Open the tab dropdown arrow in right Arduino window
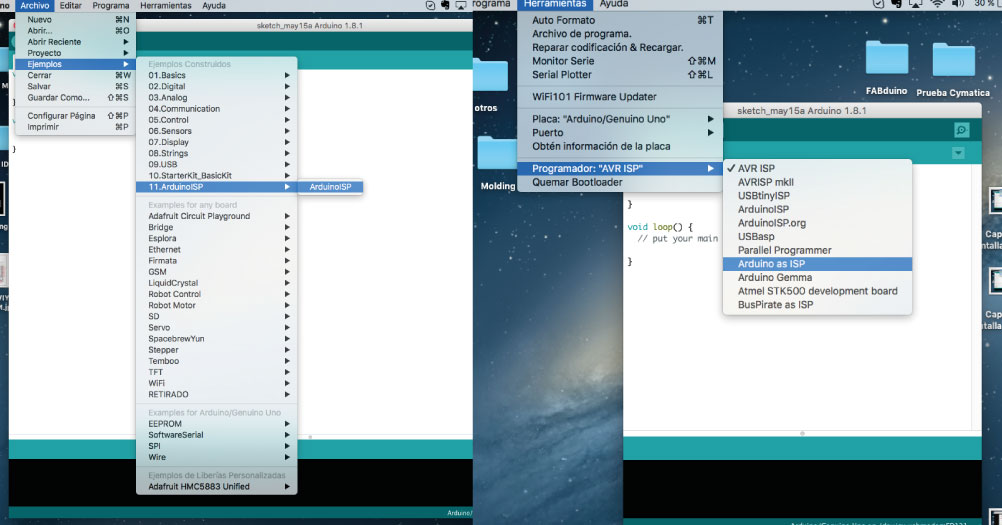Image resolution: width=1002 pixels, height=525 pixels. point(958,153)
